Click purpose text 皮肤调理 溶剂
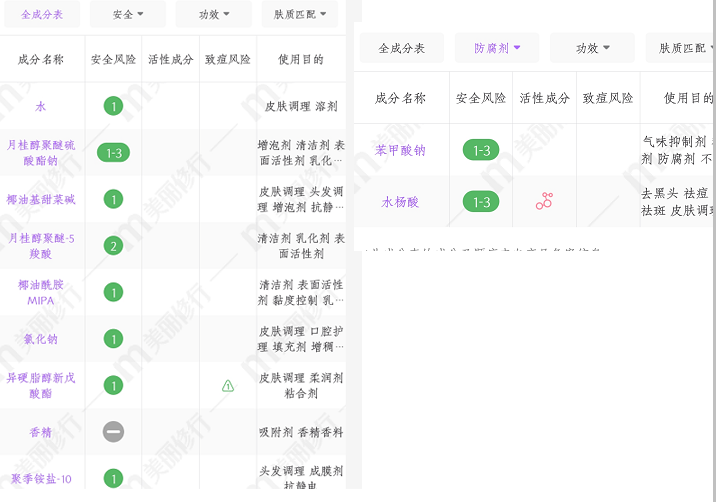Image resolution: width=716 pixels, height=502 pixels. [301, 106]
